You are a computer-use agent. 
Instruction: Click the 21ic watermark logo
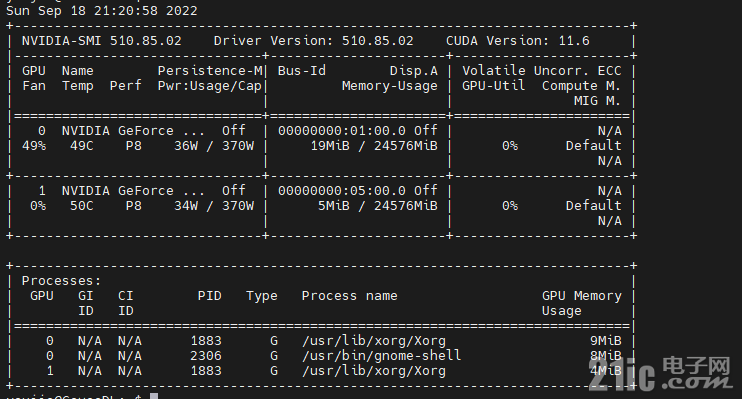[660, 373]
